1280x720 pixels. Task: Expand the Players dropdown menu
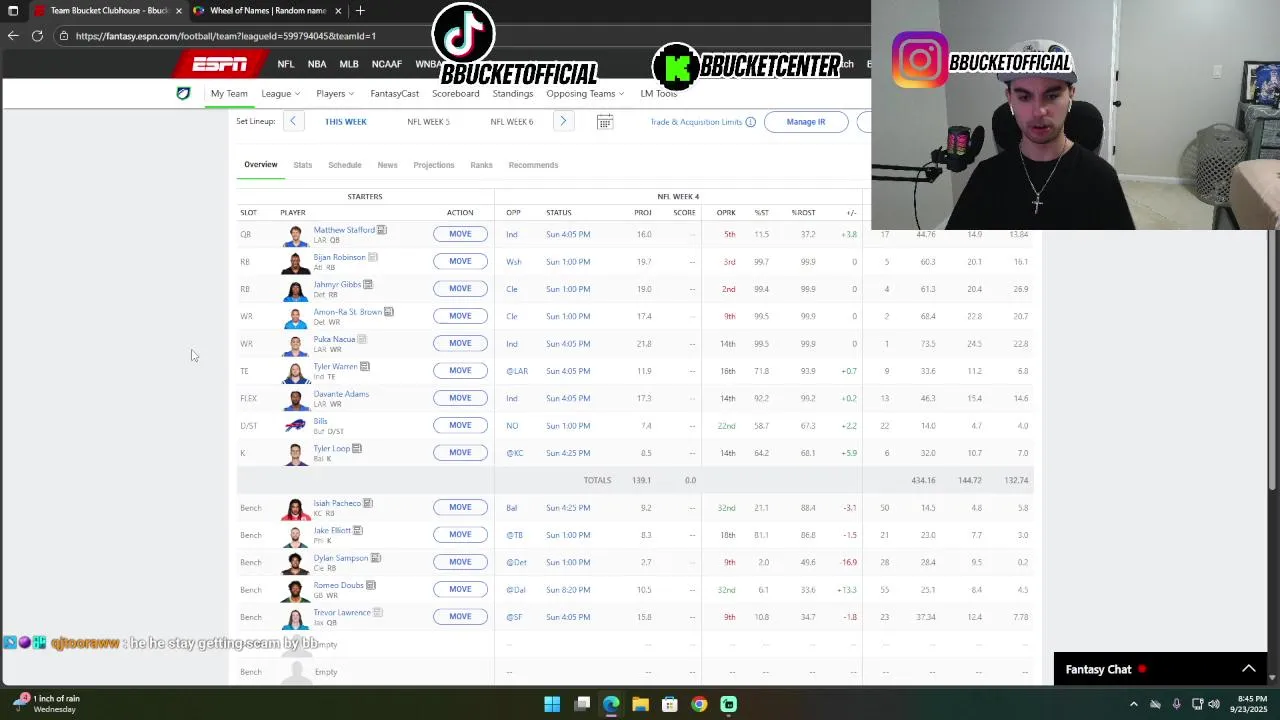click(x=335, y=94)
